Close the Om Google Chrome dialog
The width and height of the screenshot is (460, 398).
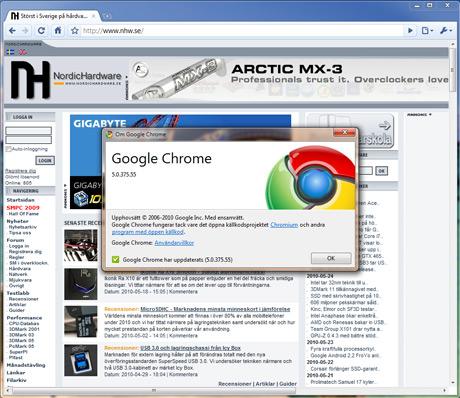[344, 132]
